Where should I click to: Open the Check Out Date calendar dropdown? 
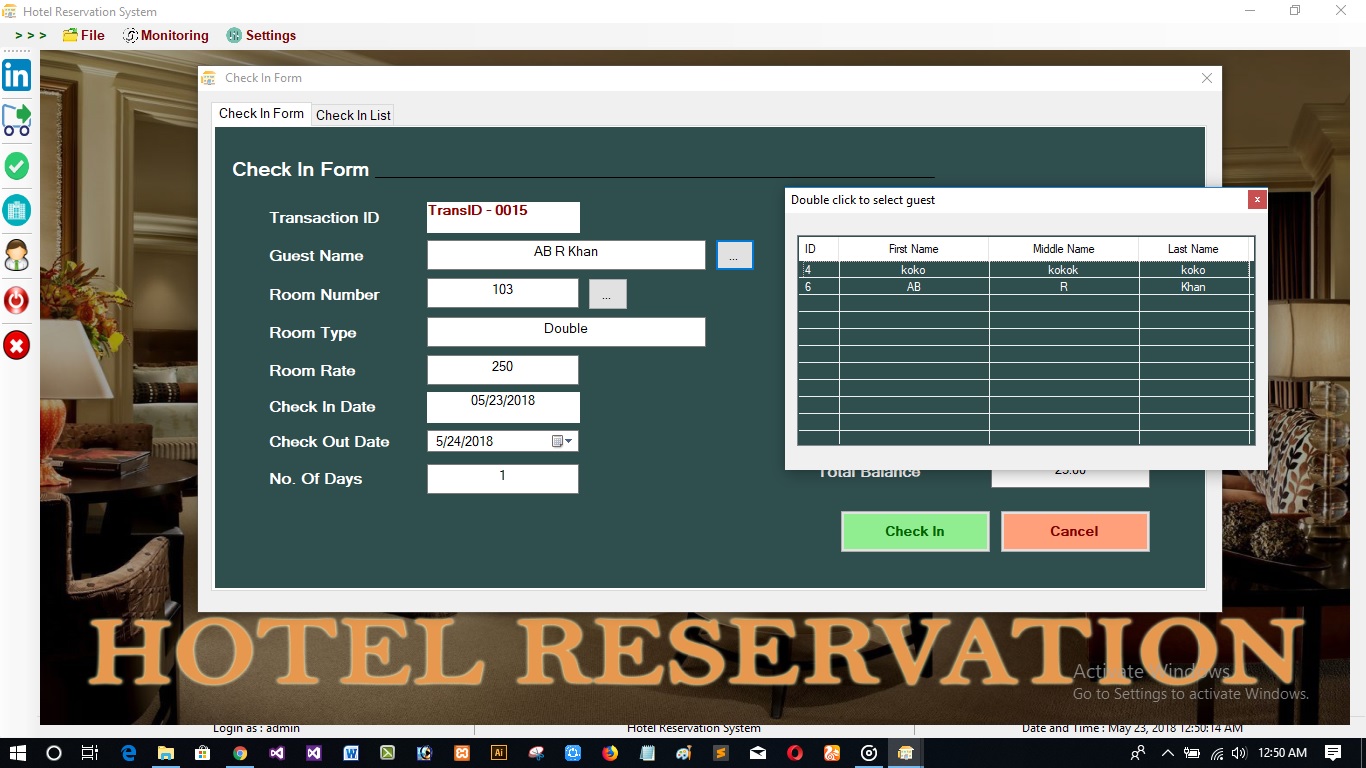[568, 441]
